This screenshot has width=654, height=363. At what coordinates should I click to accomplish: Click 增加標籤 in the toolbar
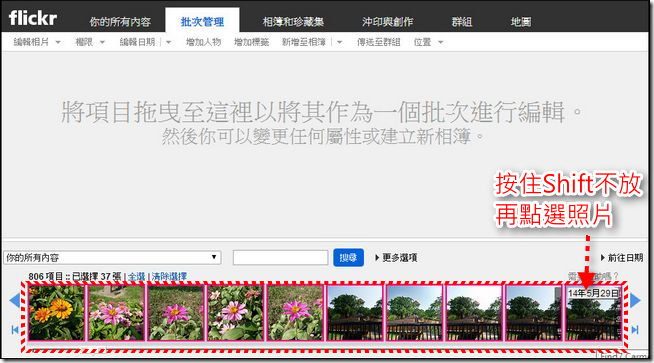coord(251,42)
